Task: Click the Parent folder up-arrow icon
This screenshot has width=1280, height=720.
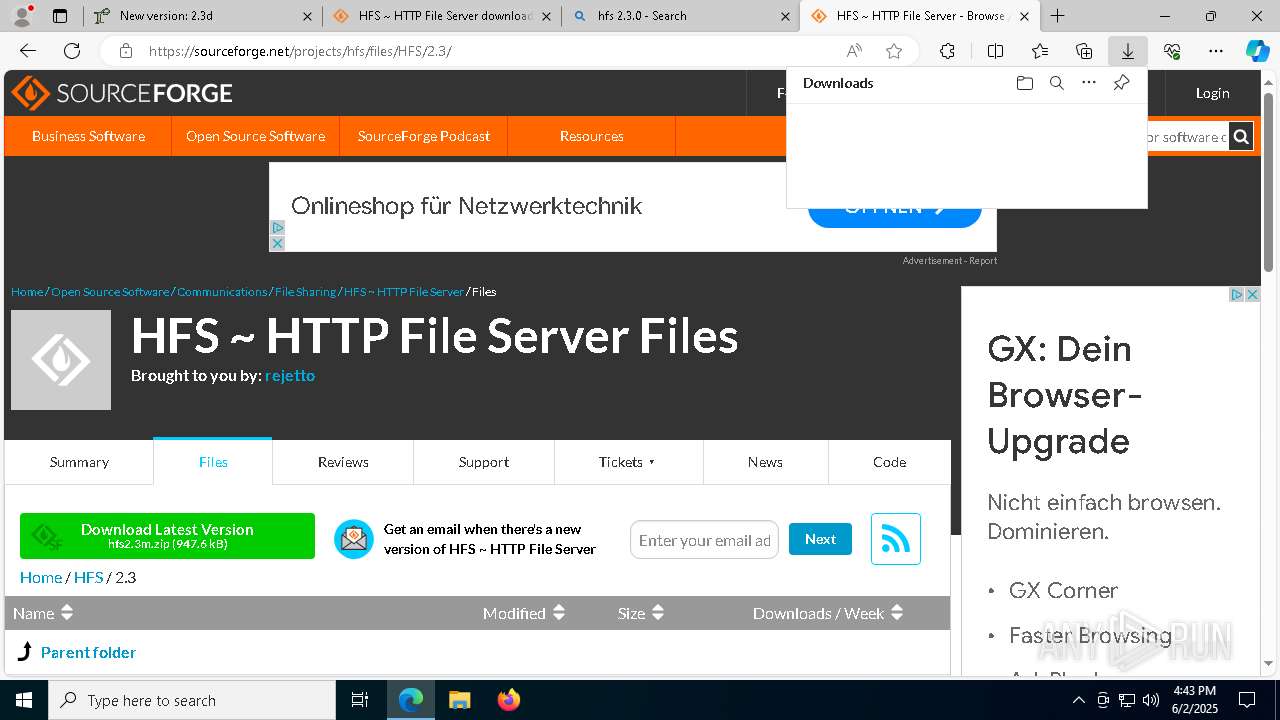Action: (26, 652)
